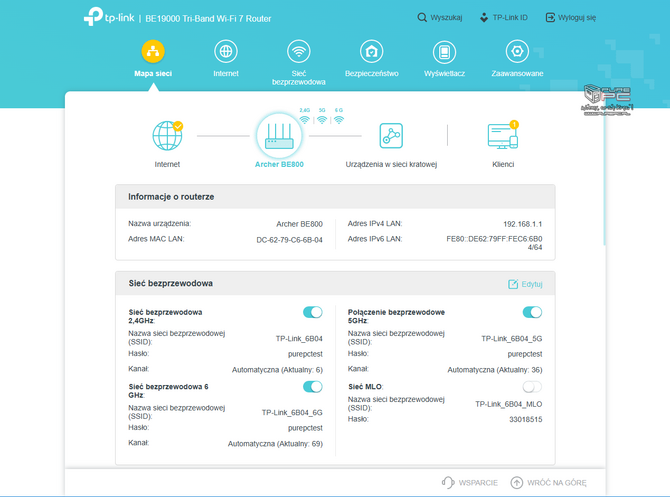Open Urządzenia w sieci kratowej mesh icon
Viewport: 670px width, 497px height.
(x=391, y=135)
